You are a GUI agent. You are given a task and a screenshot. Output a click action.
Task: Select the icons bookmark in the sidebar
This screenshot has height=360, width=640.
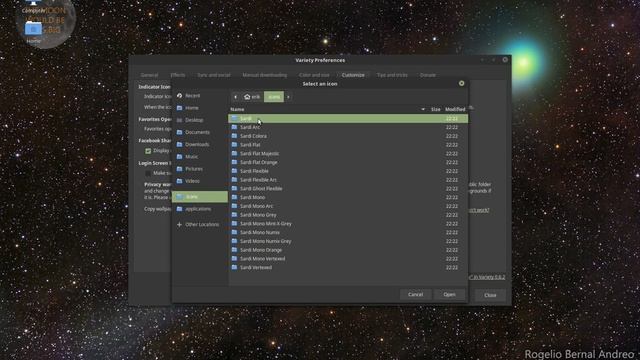(200, 197)
